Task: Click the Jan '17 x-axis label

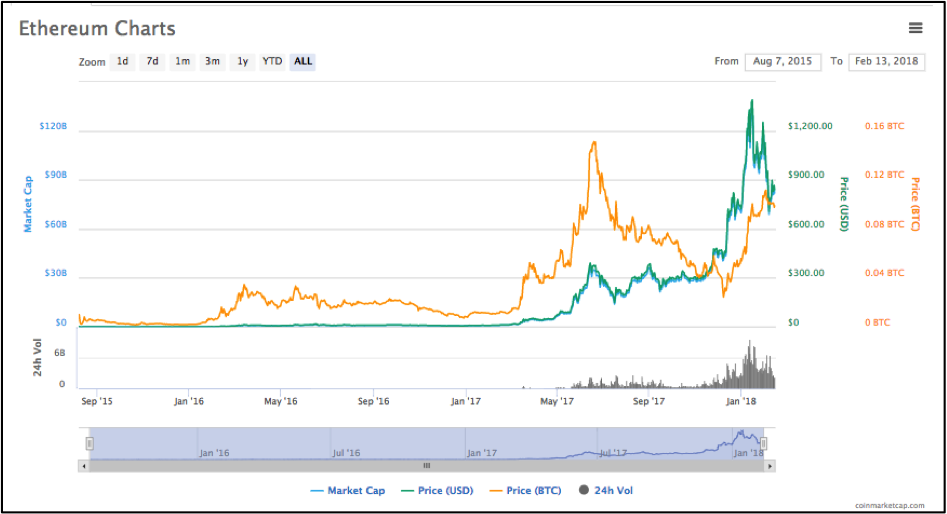Action: 466,402
